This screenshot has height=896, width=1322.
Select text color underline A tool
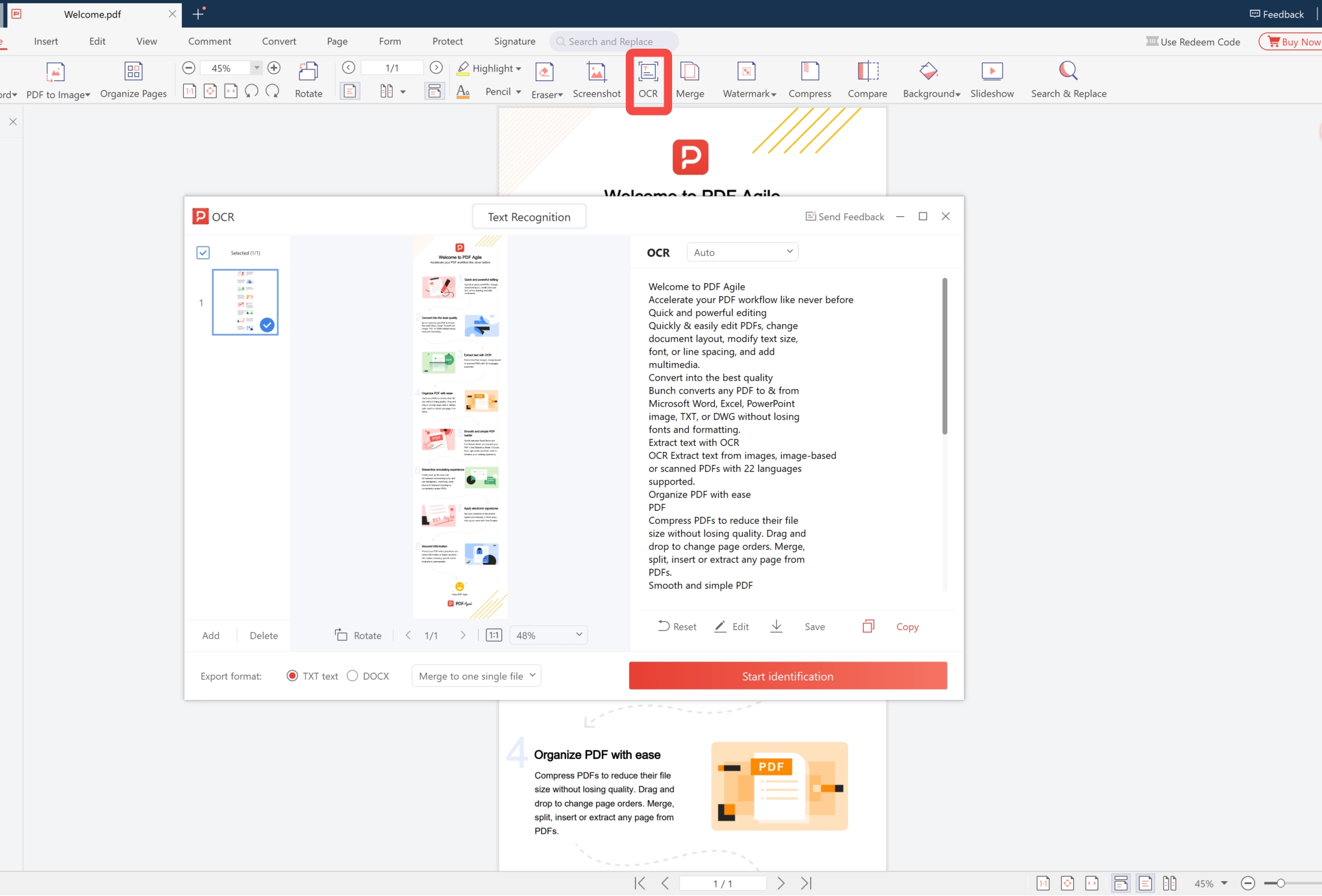[463, 92]
